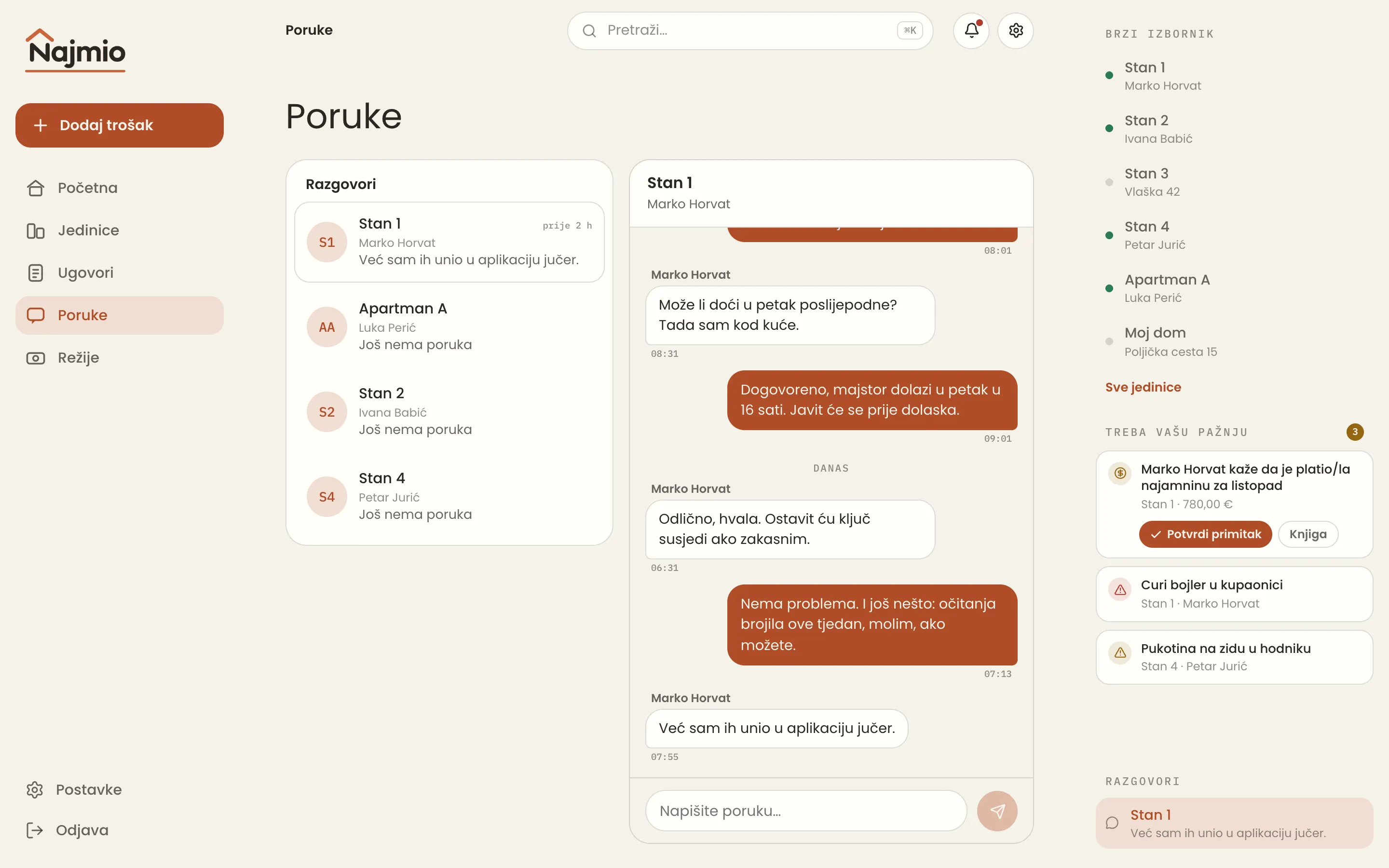
Task: Open the Curi bojler u kupaonici alert
Action: [1234, 594]
